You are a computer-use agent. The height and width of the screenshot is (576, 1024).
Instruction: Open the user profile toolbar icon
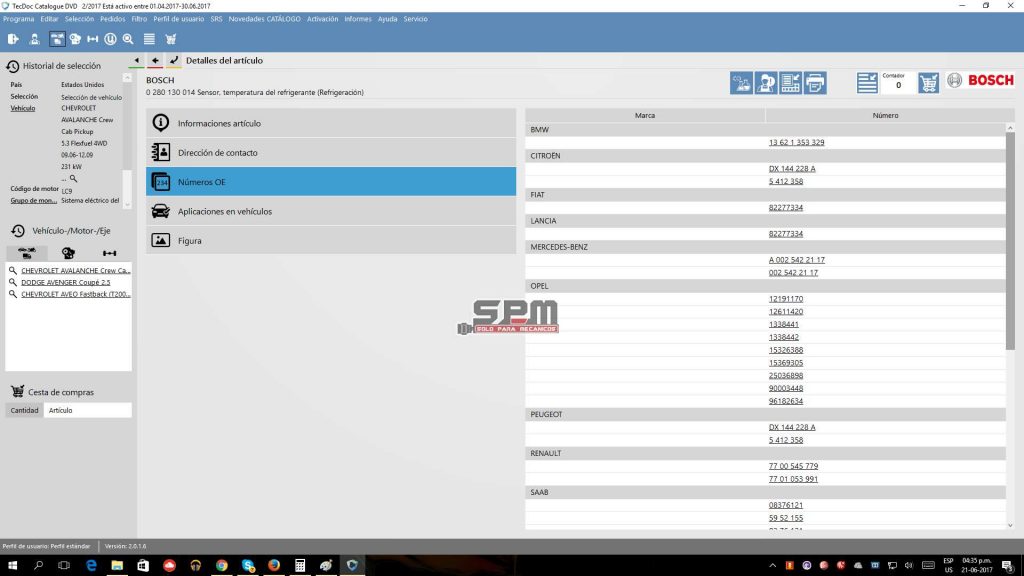coord(34,39)
